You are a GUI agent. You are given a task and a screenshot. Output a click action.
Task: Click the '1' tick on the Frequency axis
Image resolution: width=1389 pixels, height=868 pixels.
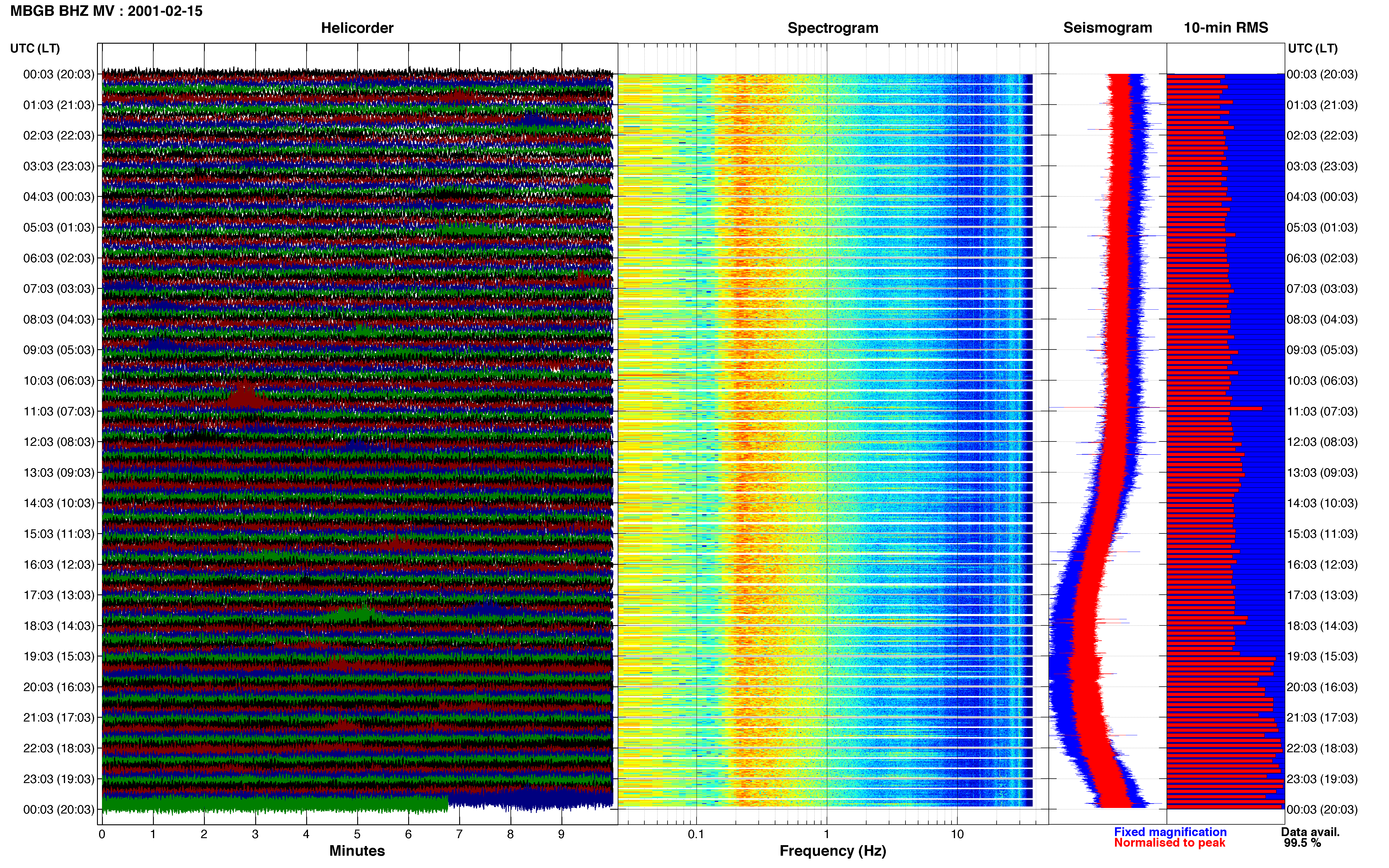pyautogui.click(x=826, y=834)
